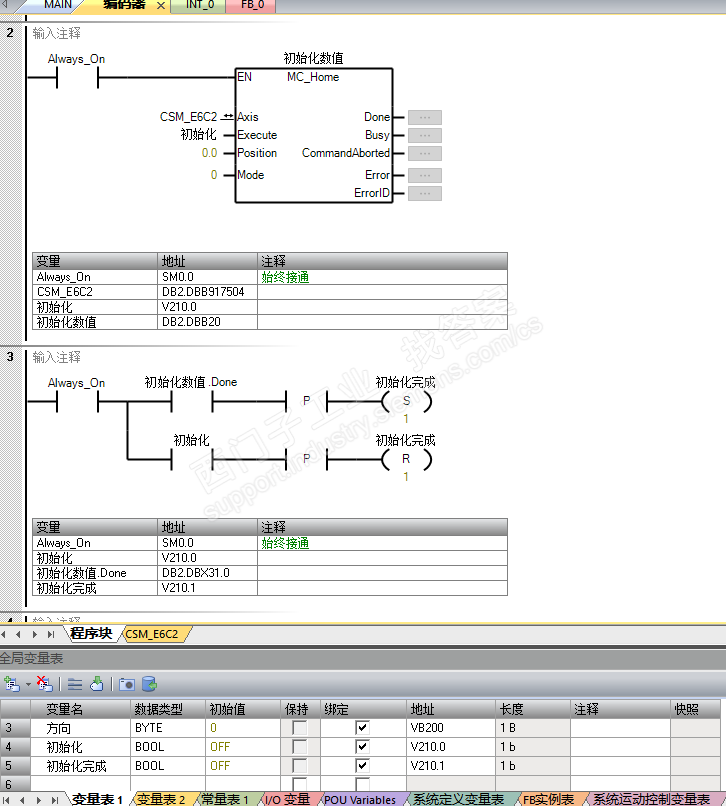Click the camera snapshot icon
Screen dimensions: 726x806
click(x=126, y=684)
